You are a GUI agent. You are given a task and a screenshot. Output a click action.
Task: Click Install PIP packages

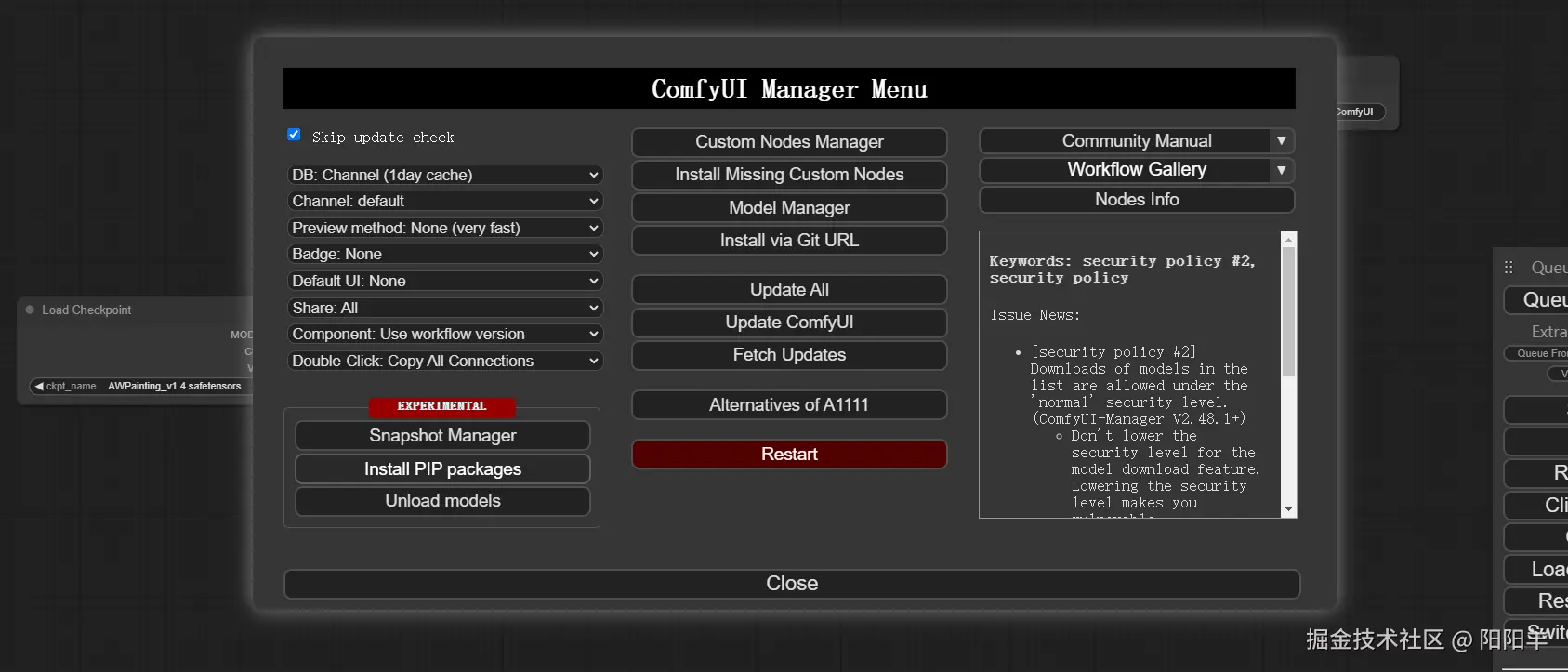[x=442, y=469]
